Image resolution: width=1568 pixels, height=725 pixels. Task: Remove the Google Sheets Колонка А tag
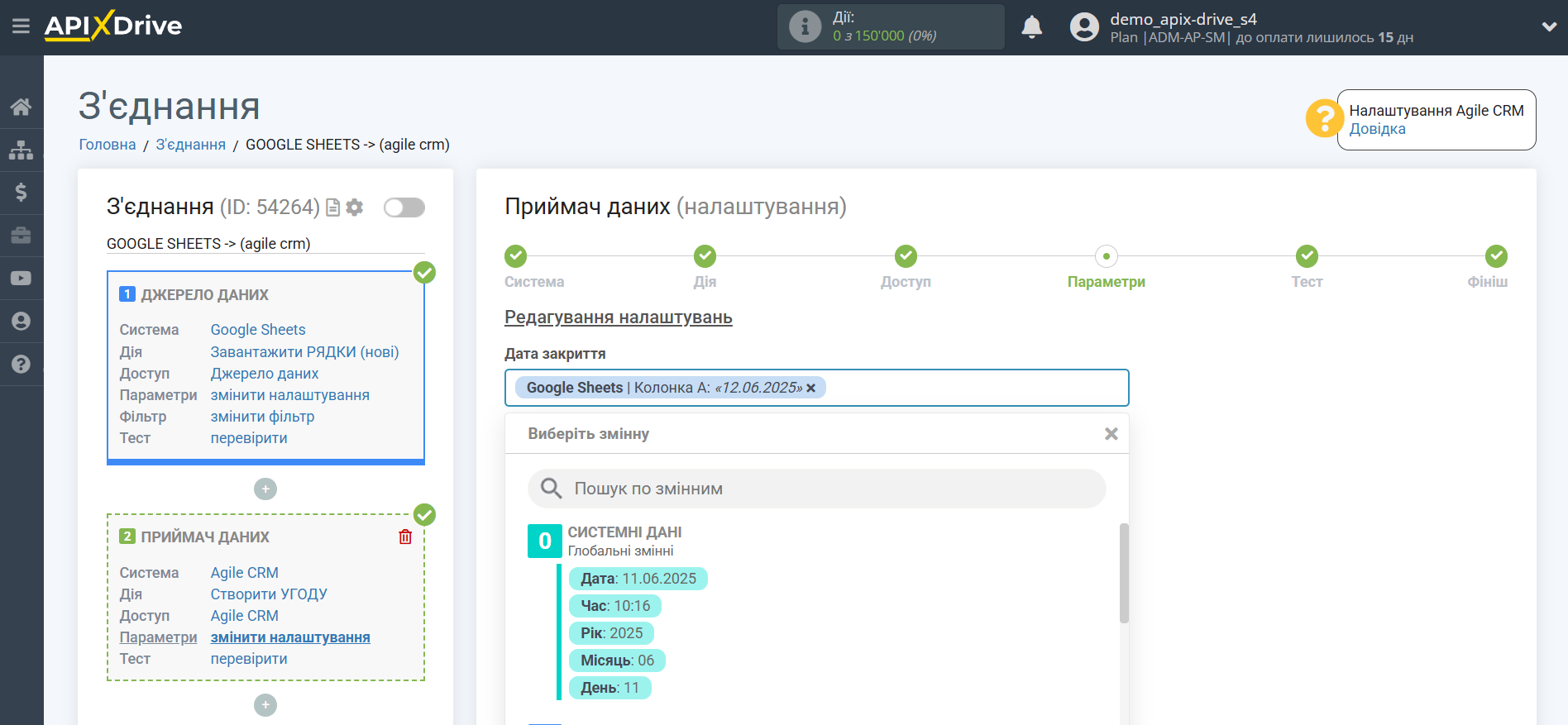click(x=811, y=388)
